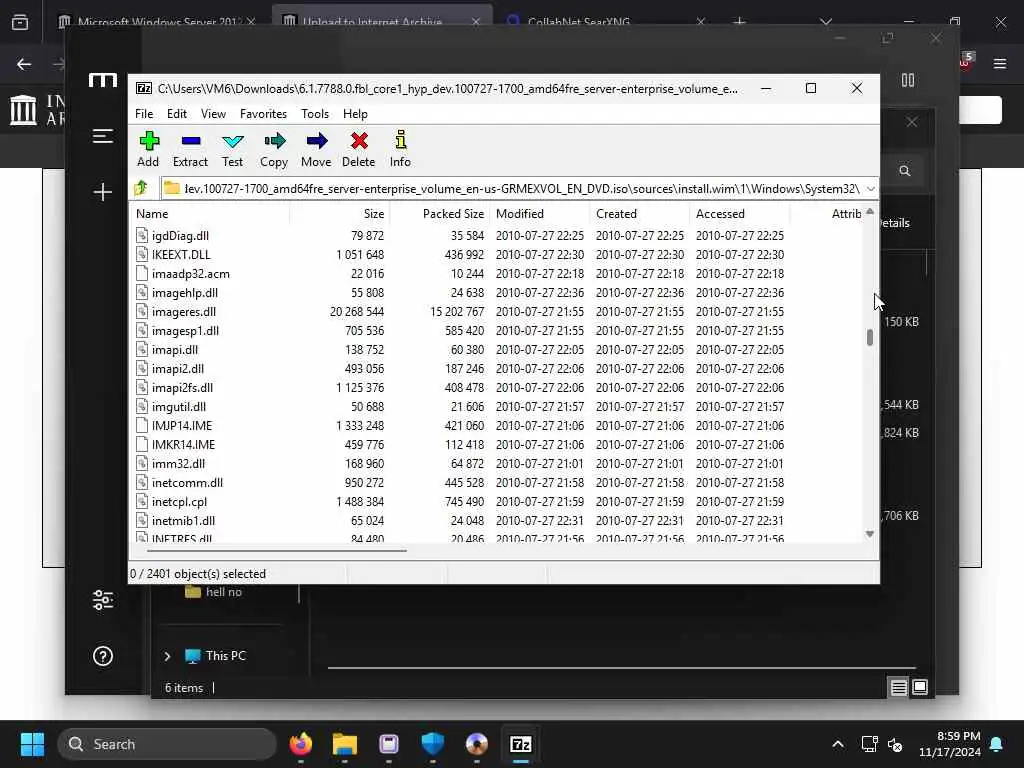Select the inetmib1.dll file
Screen dimensions: 1024x768
click(183, 520)
